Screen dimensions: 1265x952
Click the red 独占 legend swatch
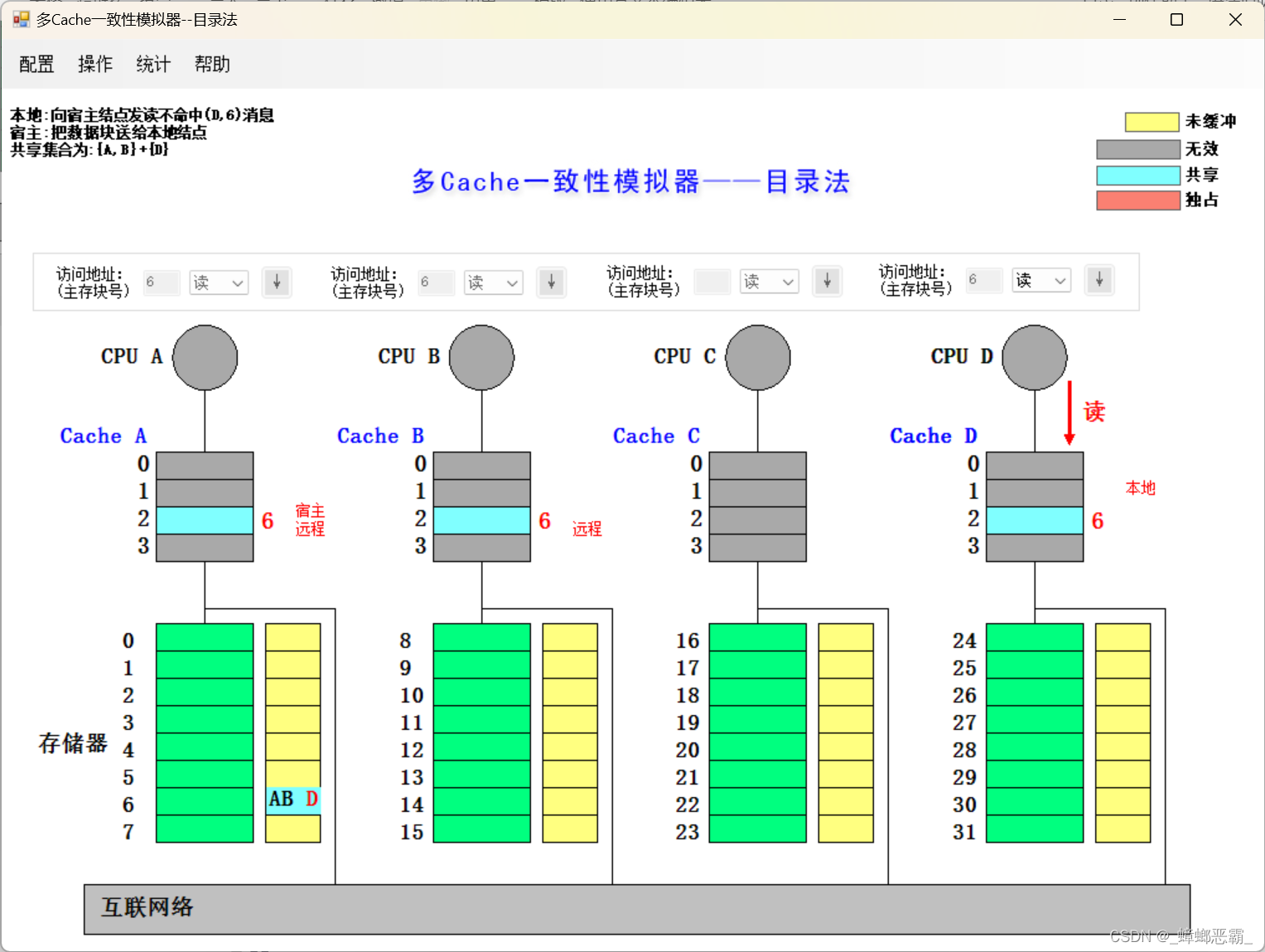[x=1138, y=200]
